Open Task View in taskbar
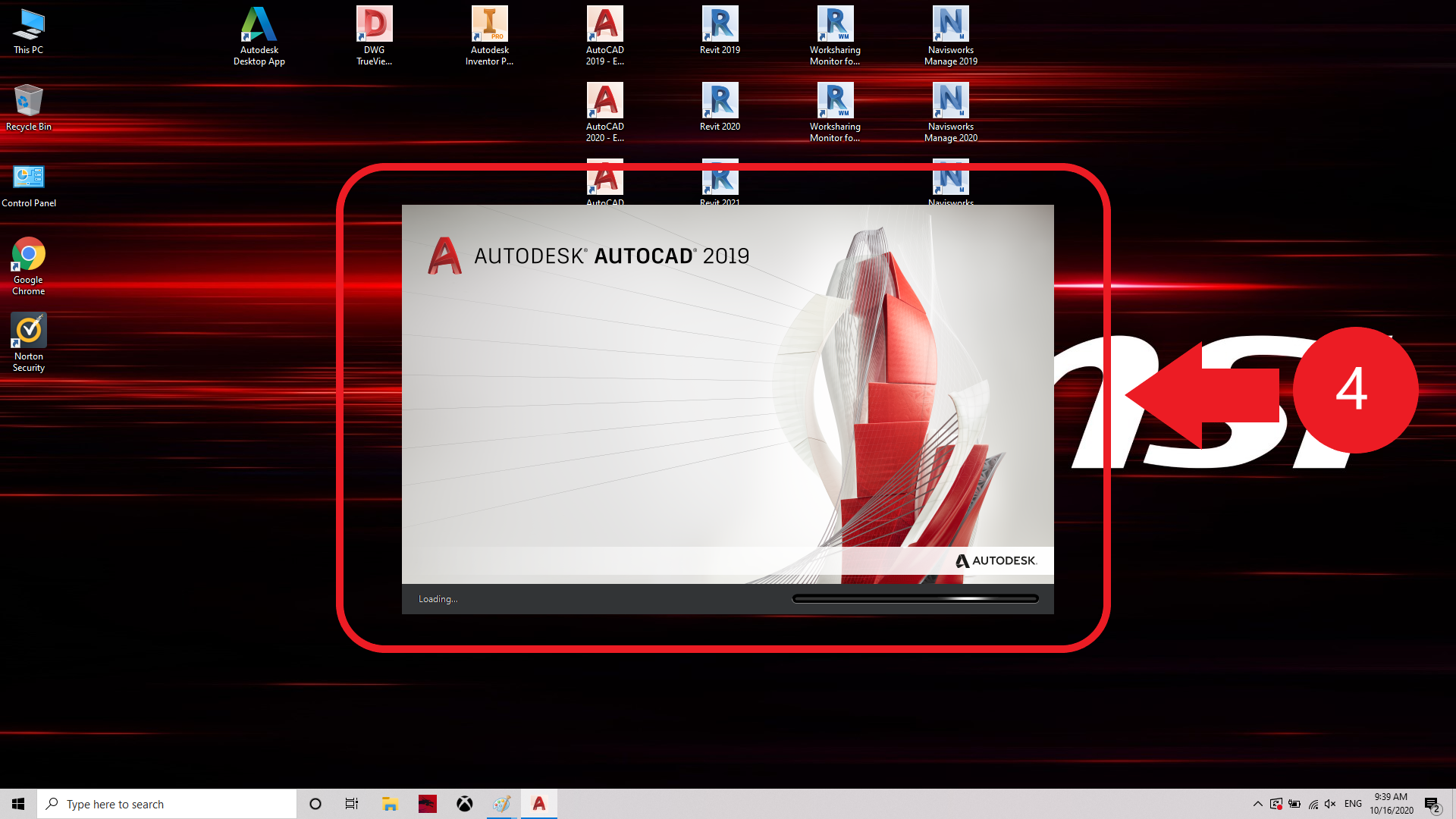This screenshot has height=819, width=1456. coord(352,804)
